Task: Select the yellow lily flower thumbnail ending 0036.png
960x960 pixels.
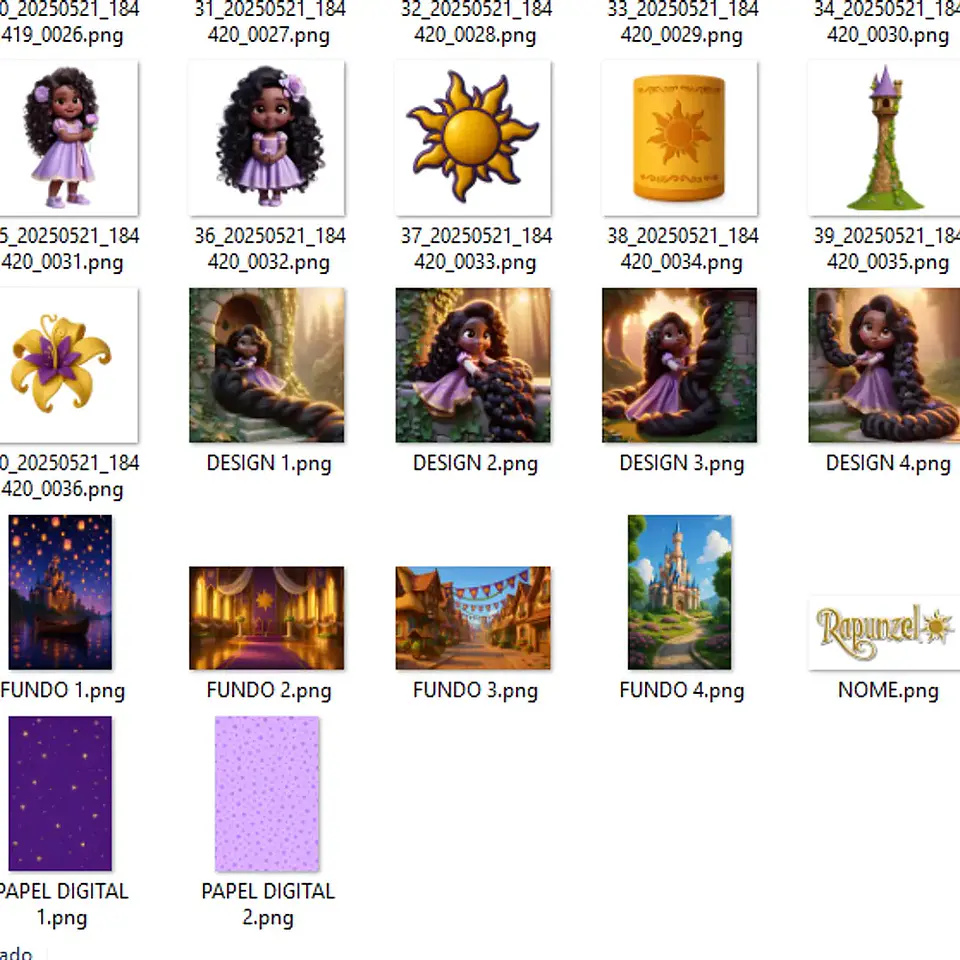Action: tap(69, 365)
